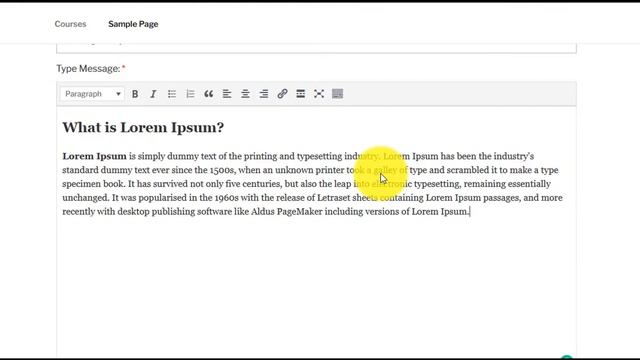Insert Read More tag
The width and height of the screenshot is (640, 360).
click(300, 94)
